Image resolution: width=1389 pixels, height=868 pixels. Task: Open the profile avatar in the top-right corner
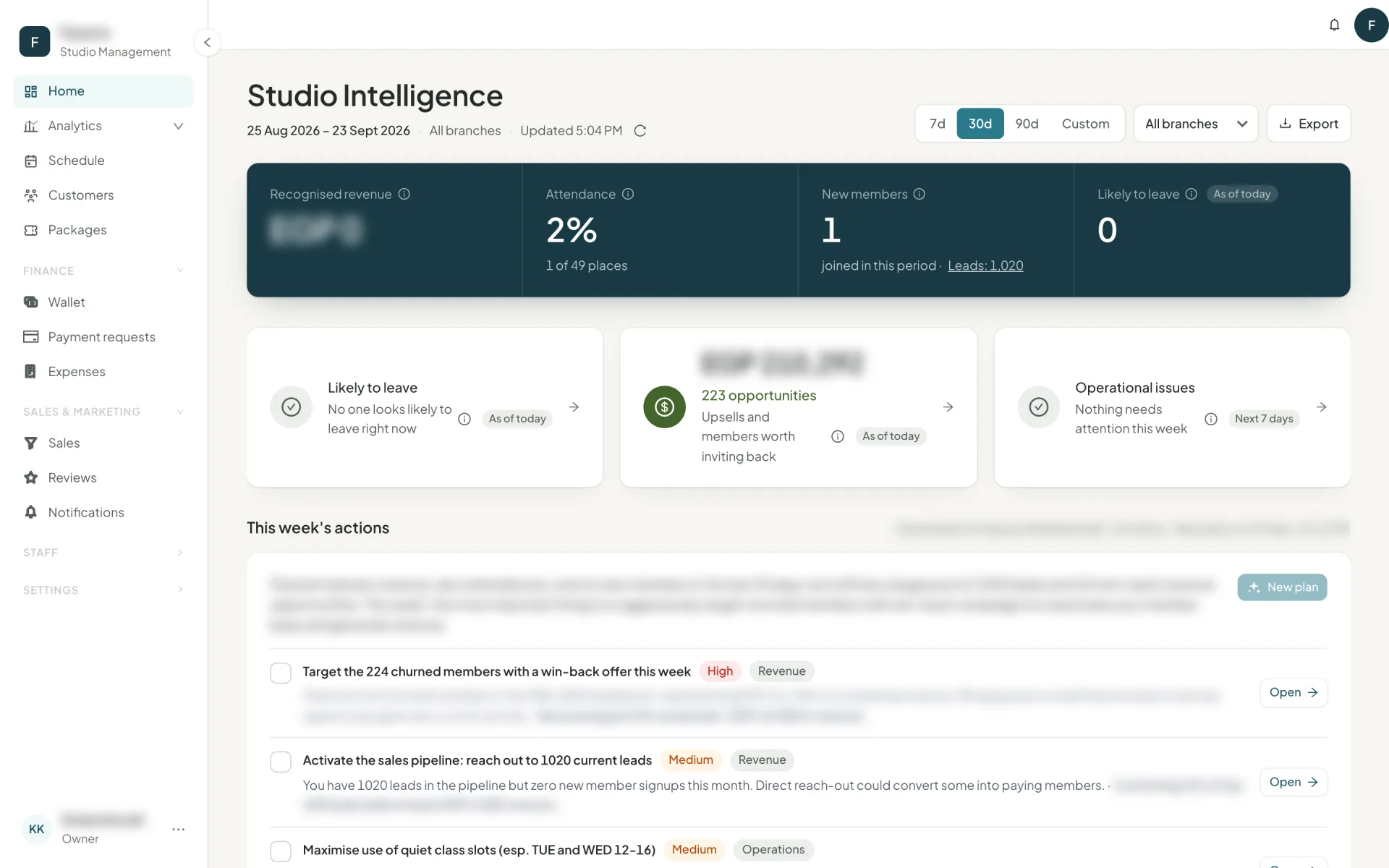tap(1371, 25)
